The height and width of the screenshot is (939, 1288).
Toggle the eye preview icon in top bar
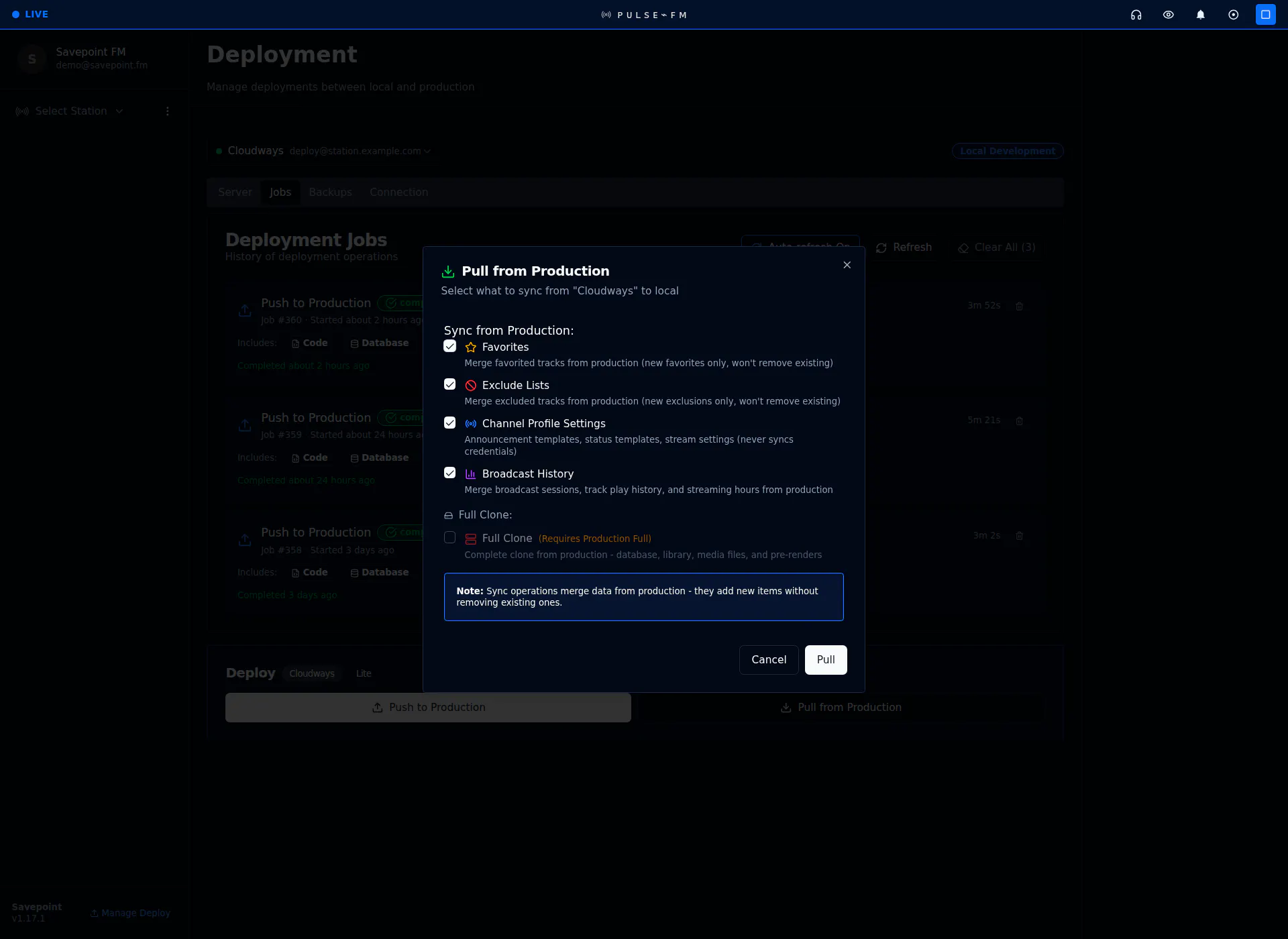(x=1168, y=15)
